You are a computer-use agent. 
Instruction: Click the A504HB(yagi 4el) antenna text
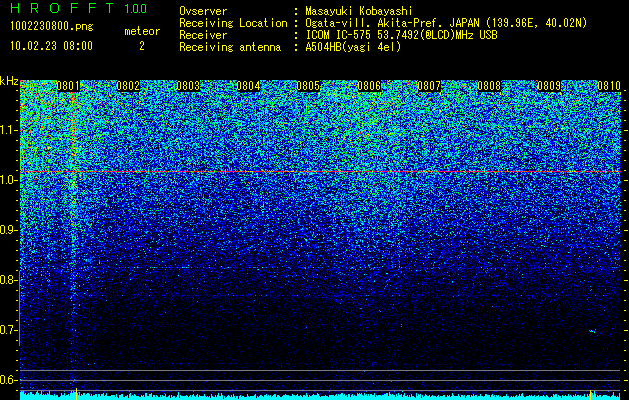(x=353, y=47)
